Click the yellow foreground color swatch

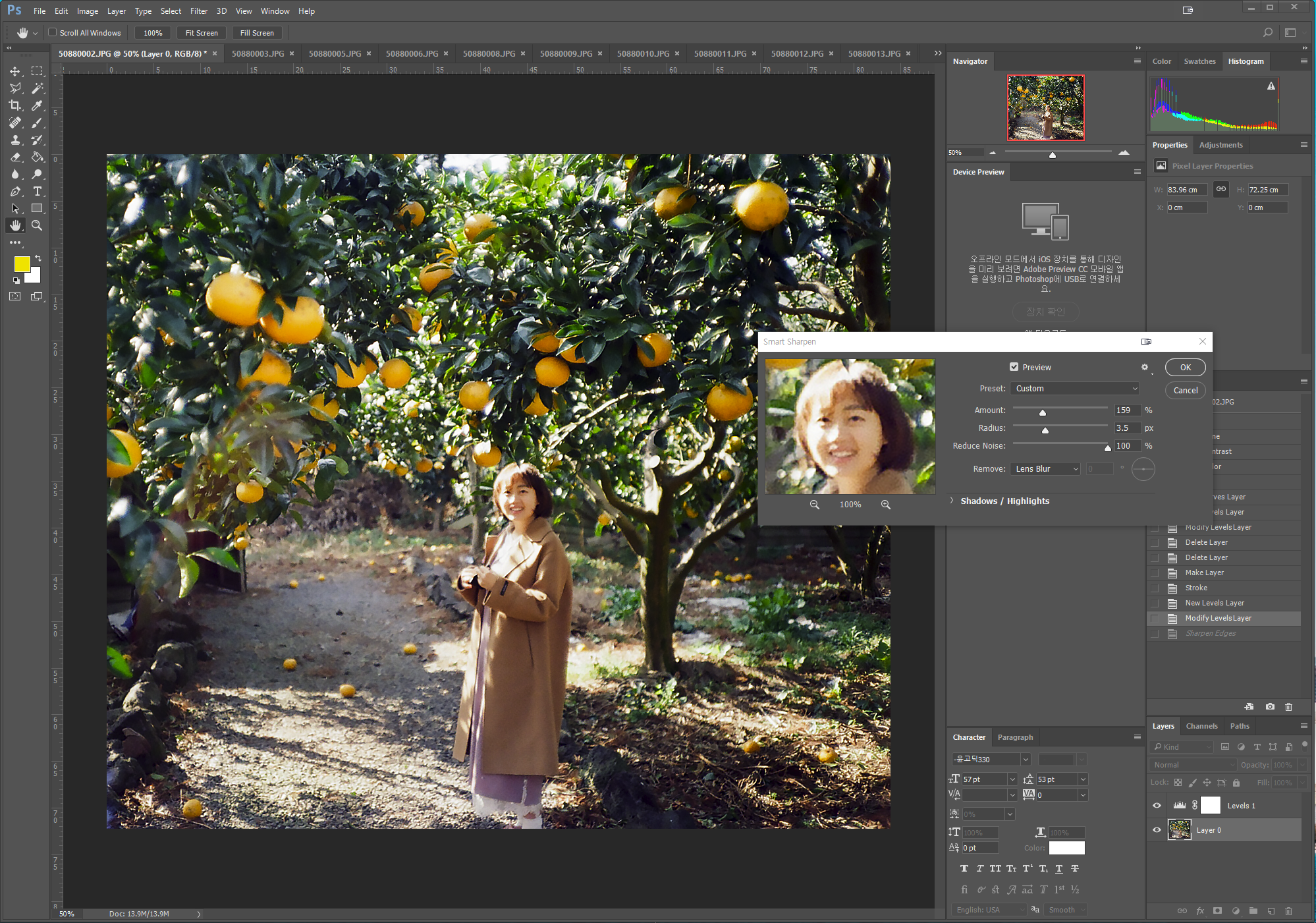pyautogui.click(x=22, y=264)
